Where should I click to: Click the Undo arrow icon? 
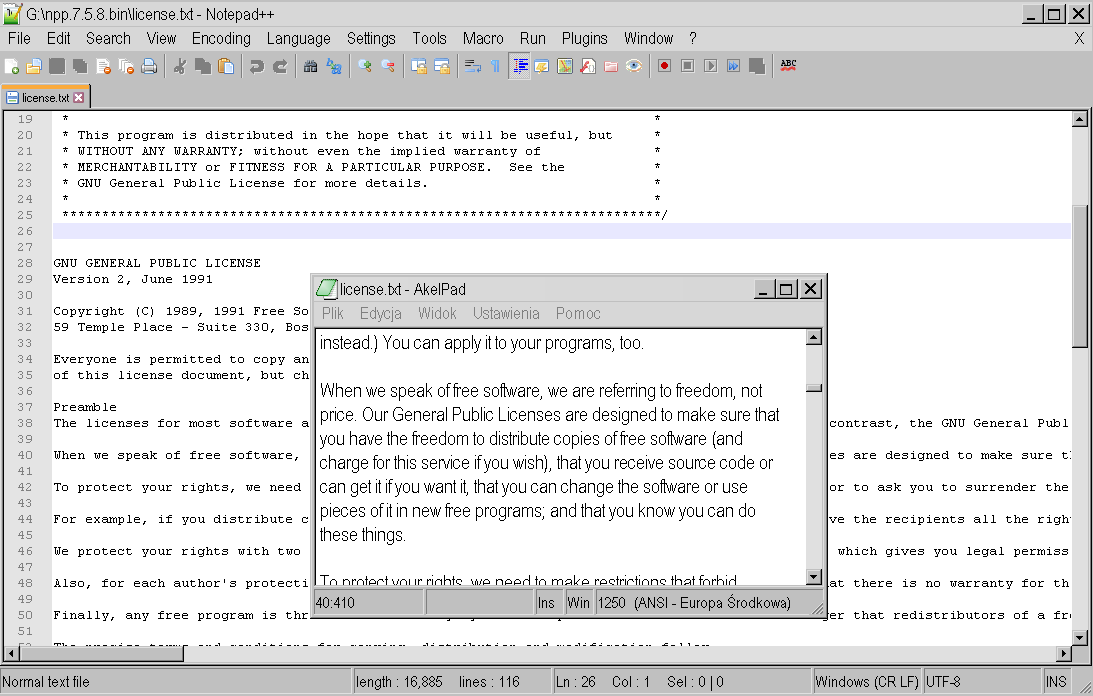click(257, 66)
